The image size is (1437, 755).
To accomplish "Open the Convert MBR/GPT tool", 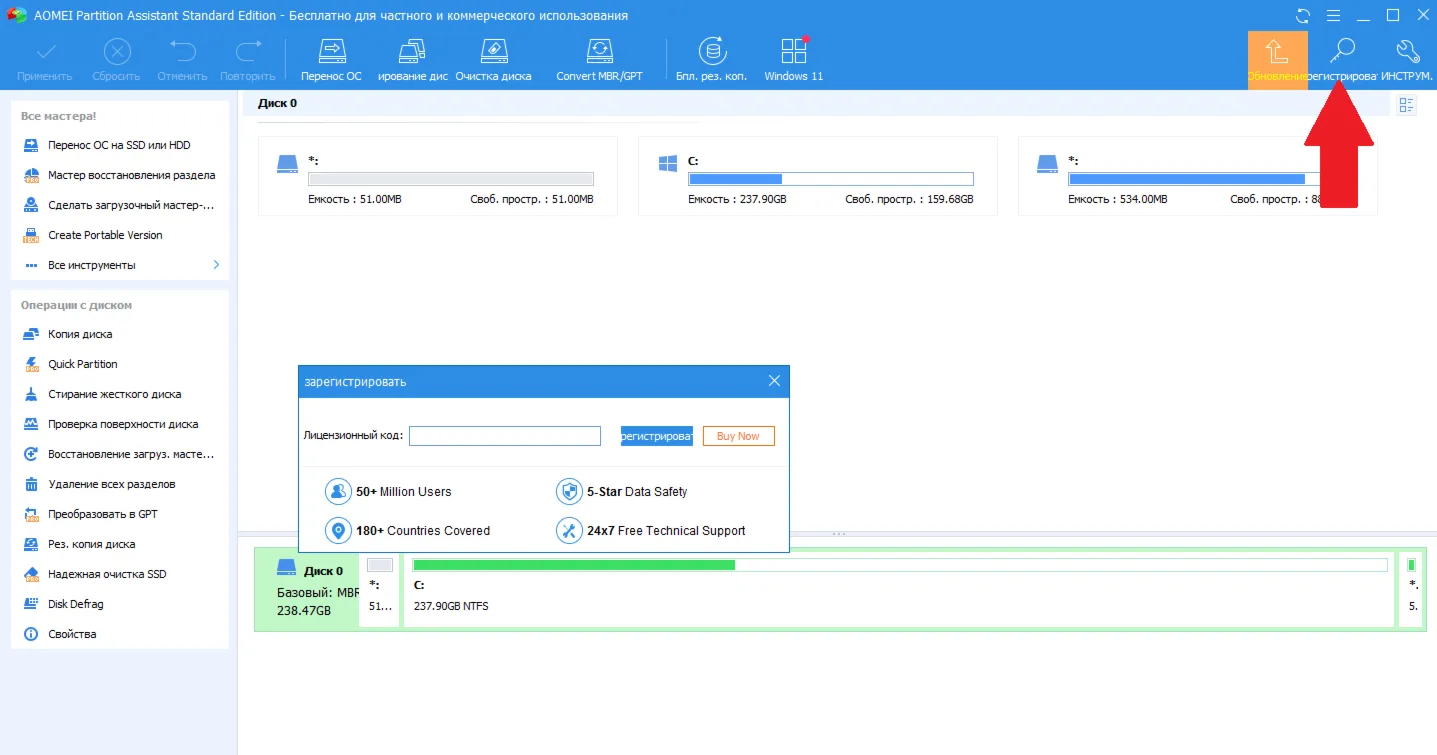I will [599, 60].
